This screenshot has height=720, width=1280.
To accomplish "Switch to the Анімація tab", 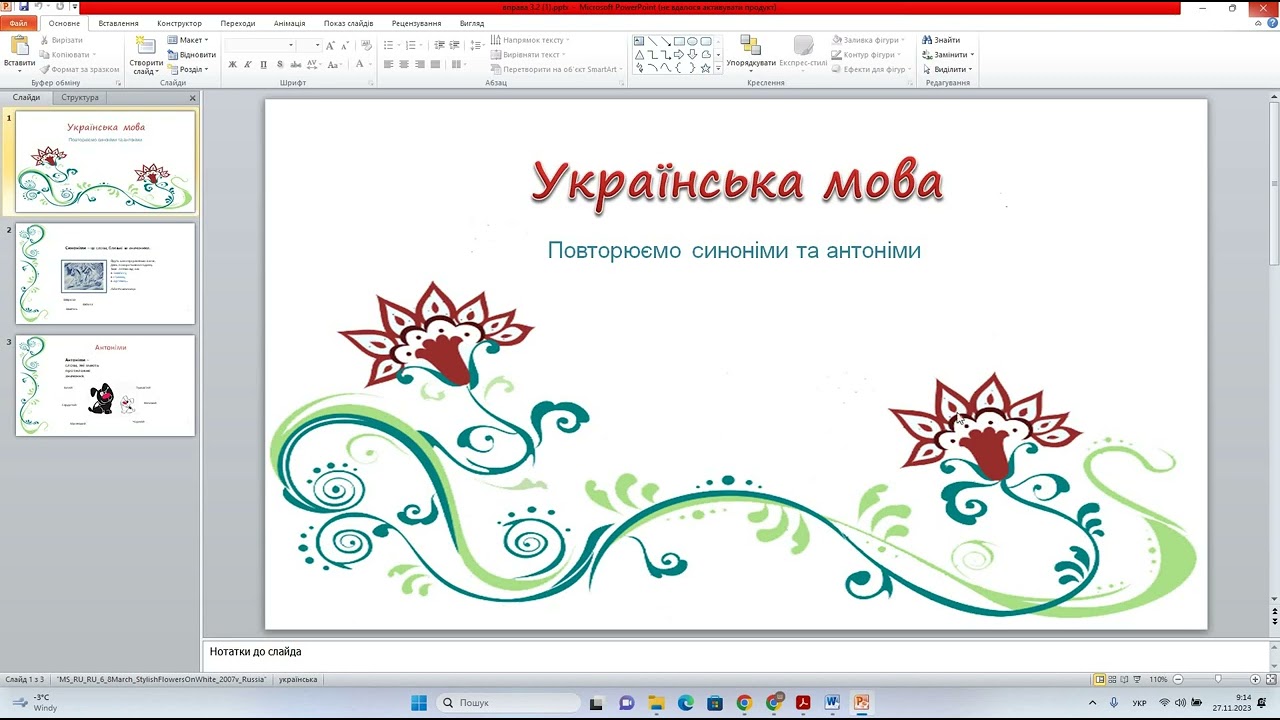I will pyautogui.click(x=290, y=23).
